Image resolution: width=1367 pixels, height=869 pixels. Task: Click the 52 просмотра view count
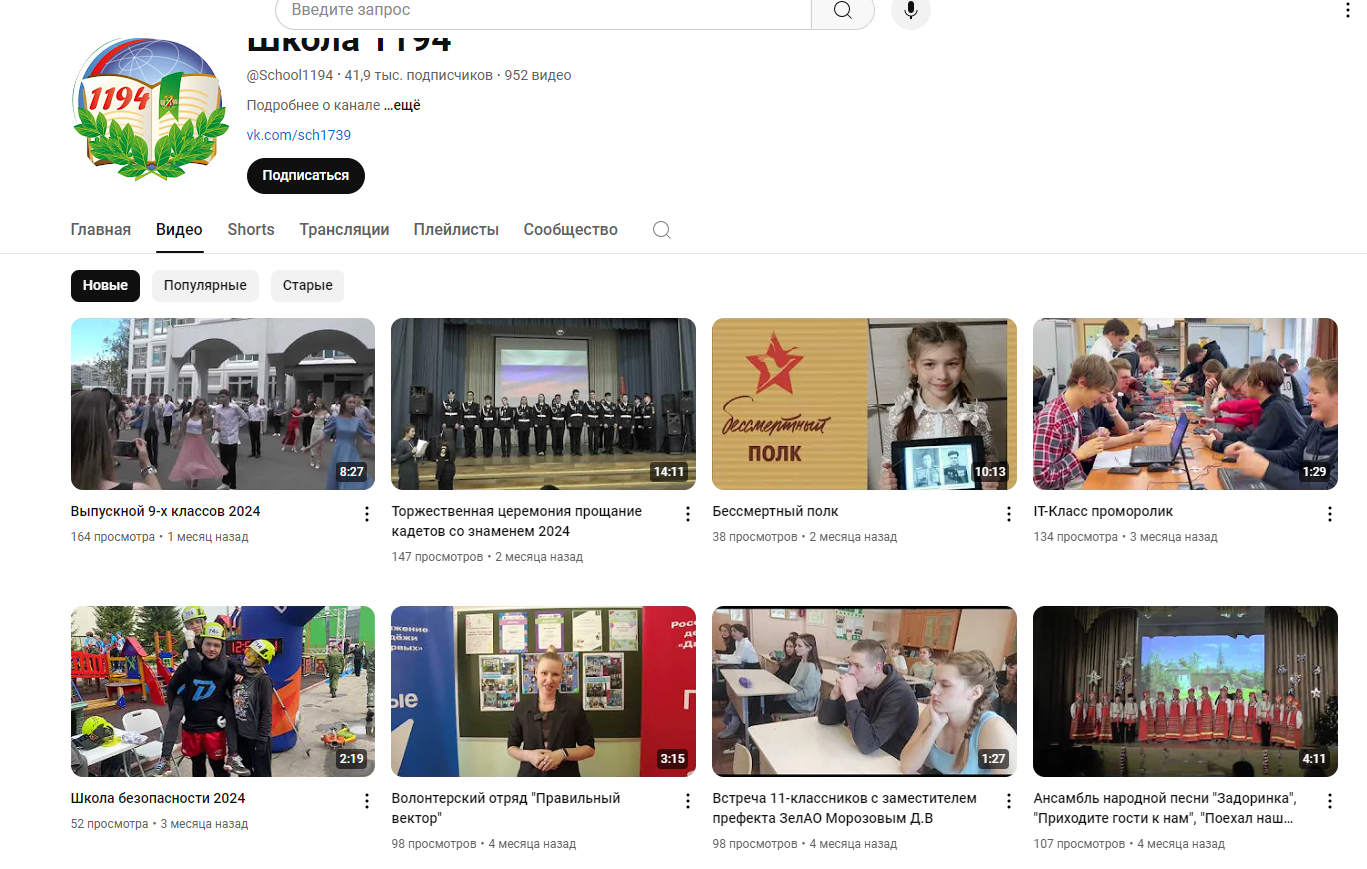(110, 824)
